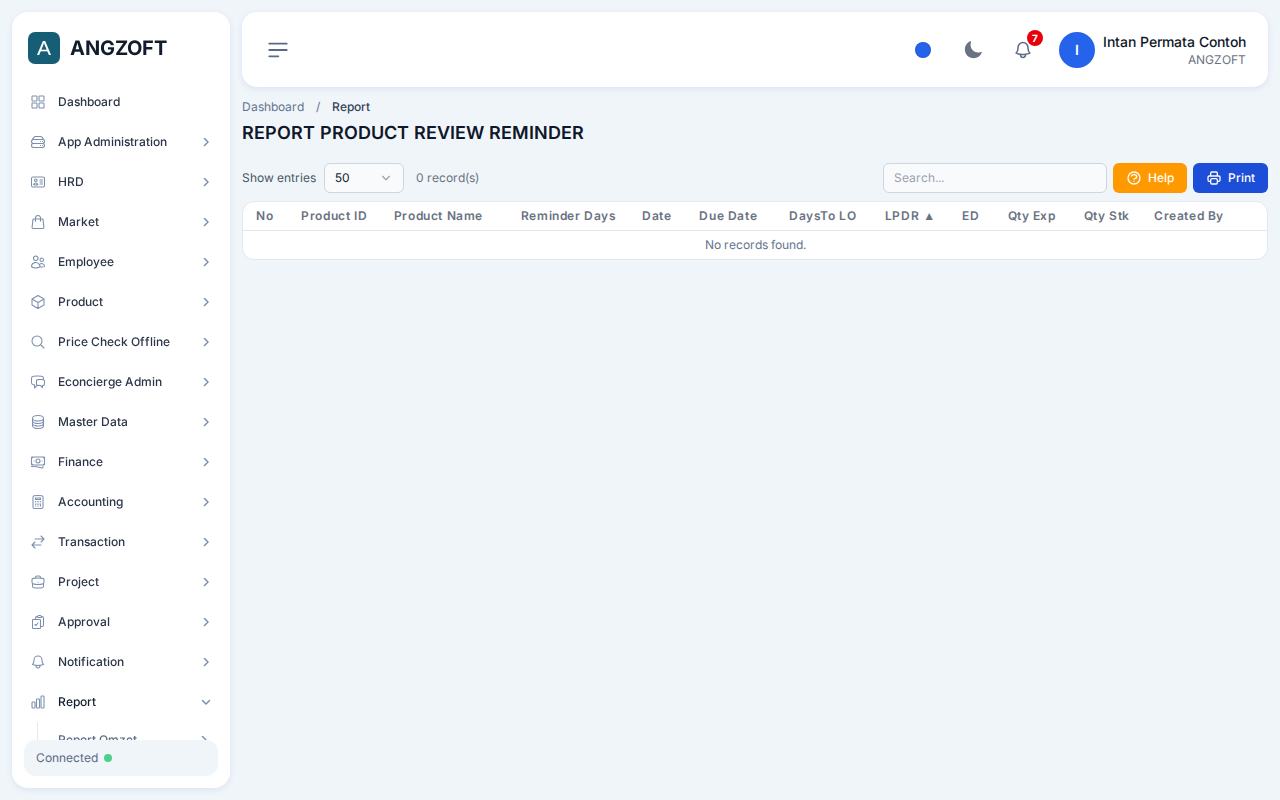1280x800 pixels.
Task: Click the Product box icon
Action: point(38,302)
